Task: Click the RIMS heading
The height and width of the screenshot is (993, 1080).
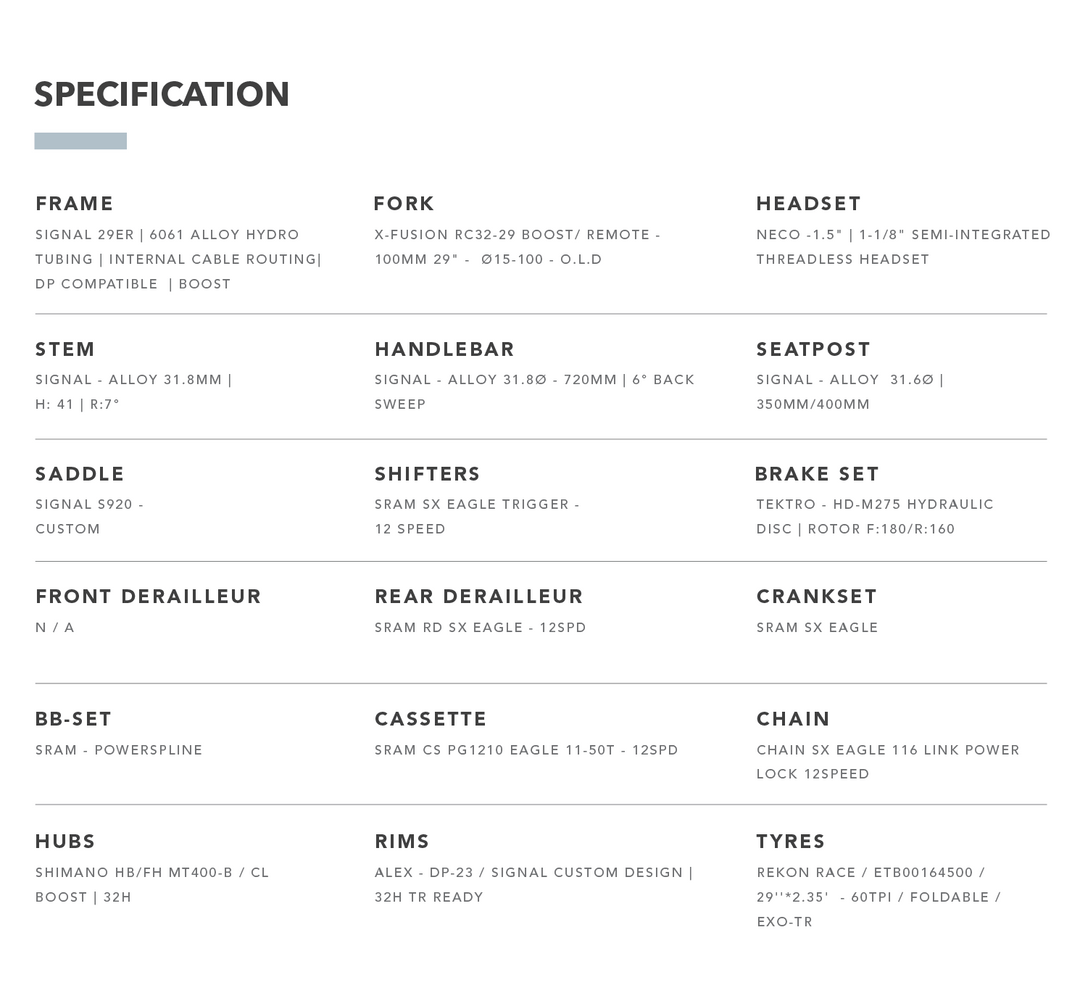Action: [402, 842]
